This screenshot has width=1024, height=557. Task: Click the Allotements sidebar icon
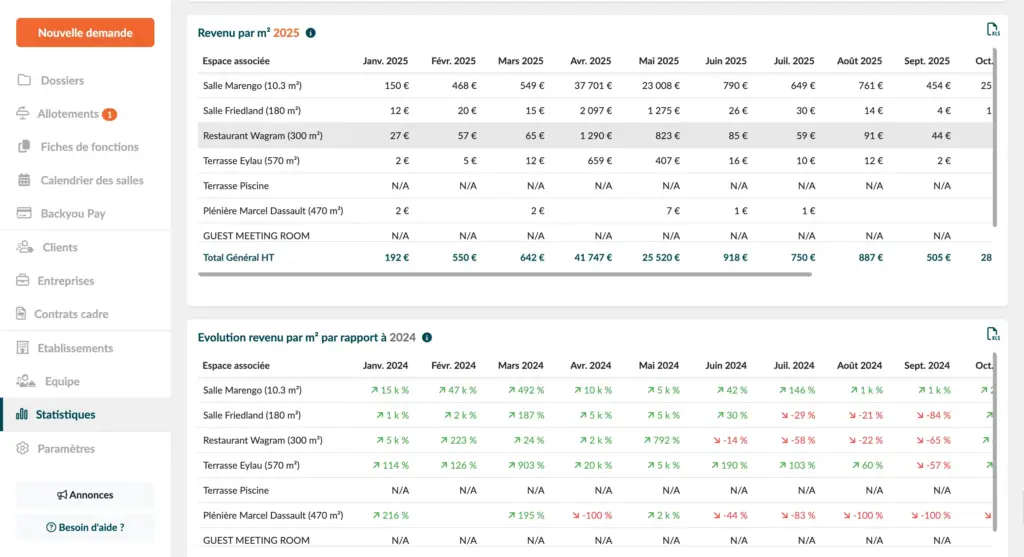[x=24, y=114]
